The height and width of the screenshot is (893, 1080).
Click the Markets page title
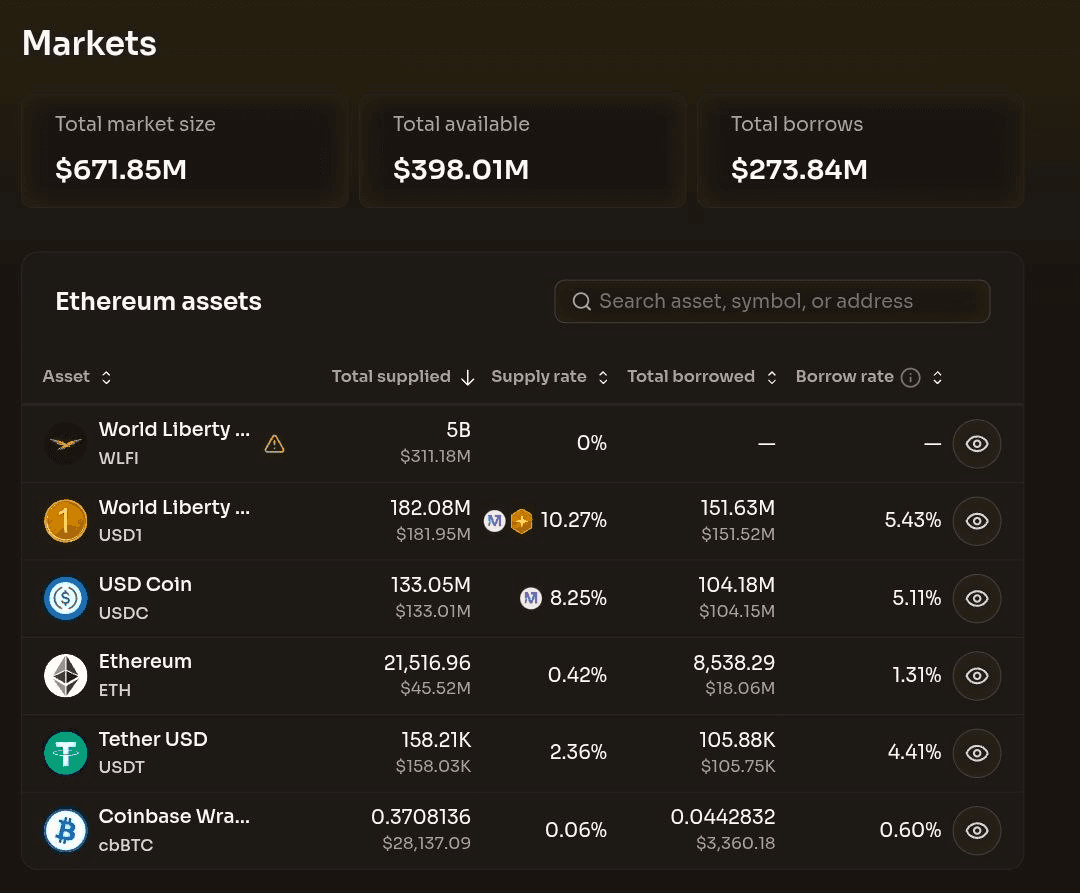(90, 43)
